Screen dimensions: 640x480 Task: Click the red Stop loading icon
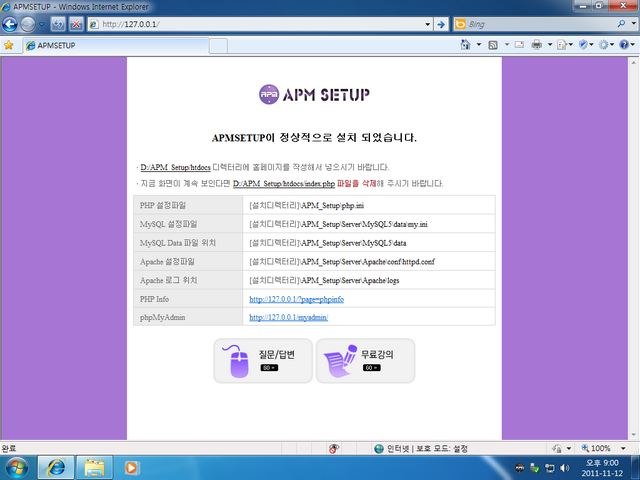click(76, 24)
